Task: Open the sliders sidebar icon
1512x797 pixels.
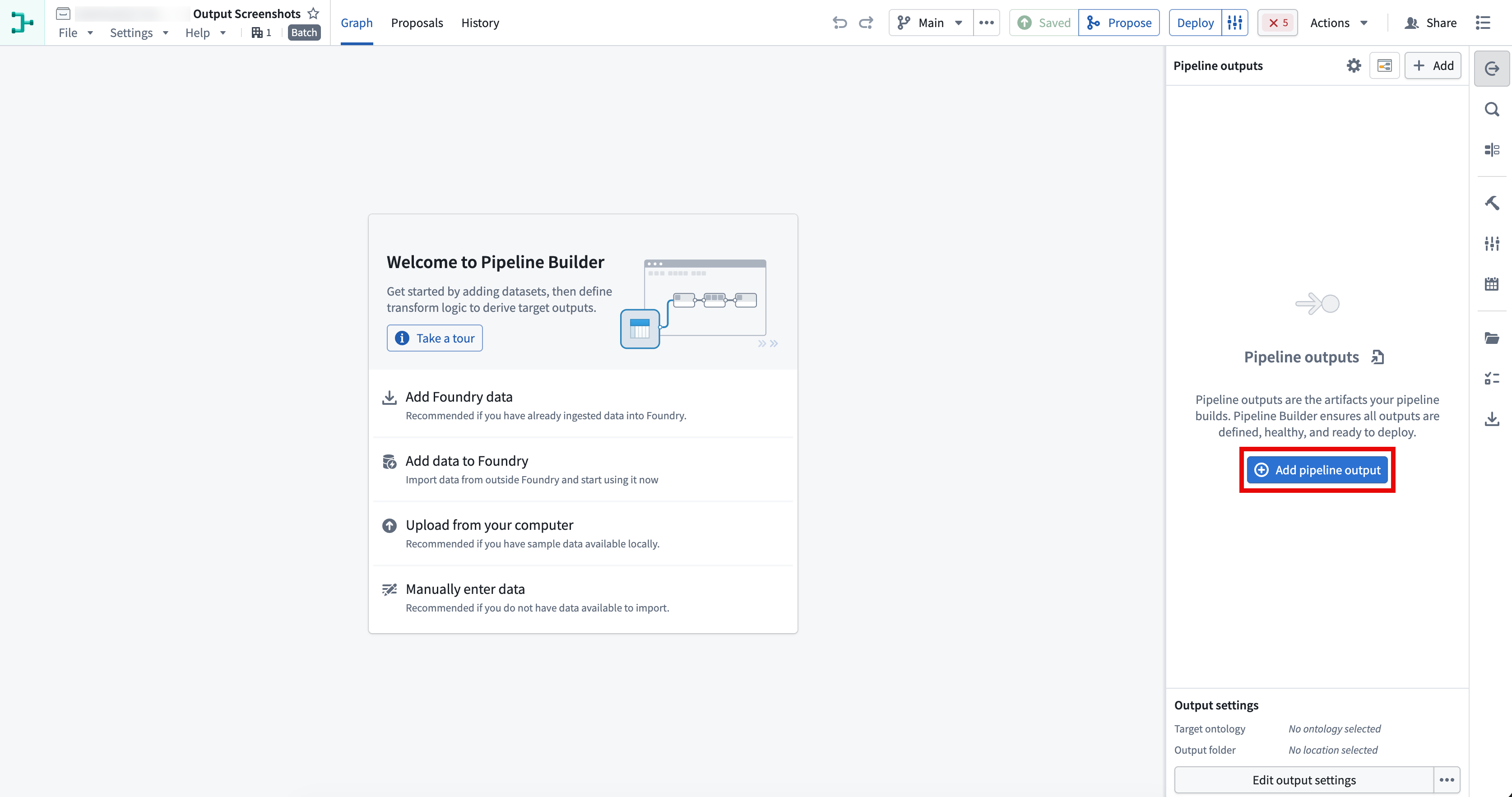Action: point(1492,243)
